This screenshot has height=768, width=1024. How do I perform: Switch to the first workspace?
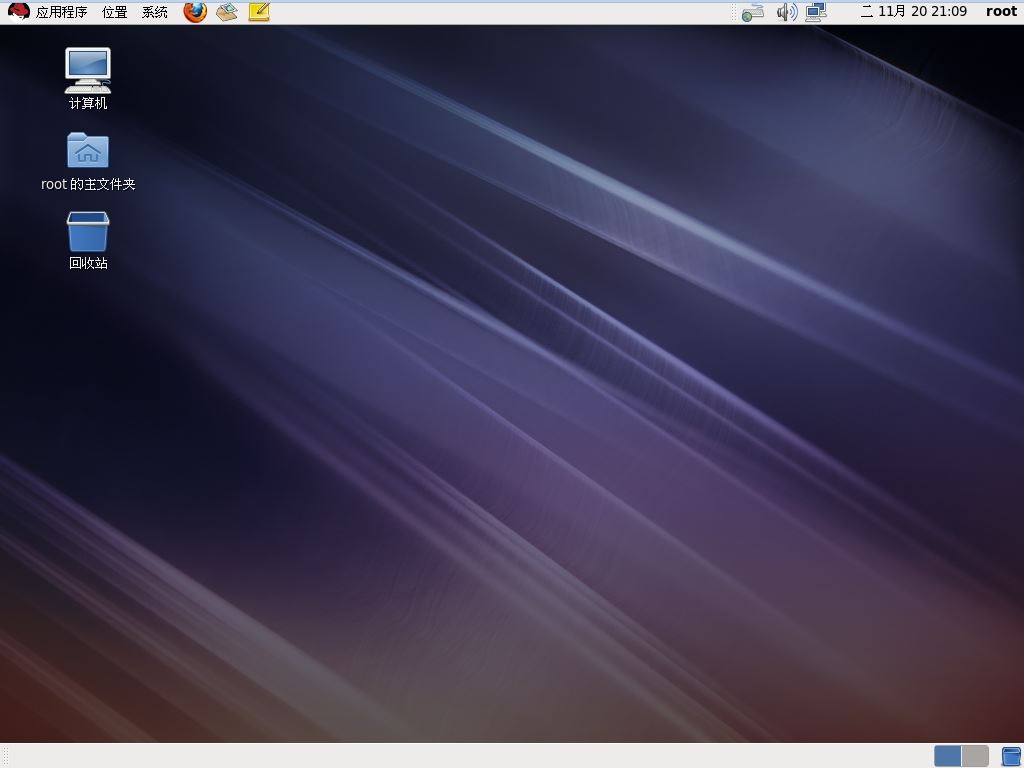coord(948,756)
